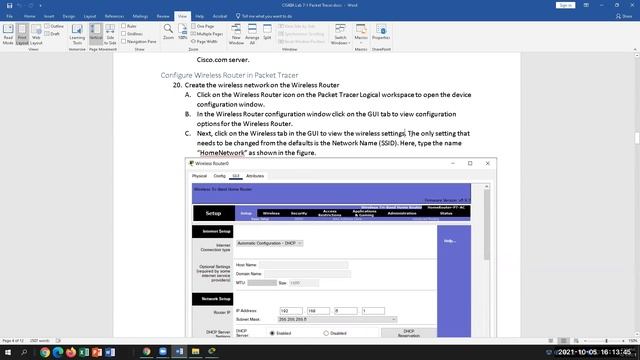Click the Print Layout icon in the status bar
The width and height of the screenshot is (640, 360).
pyautogui.click(x=564, y=340)
